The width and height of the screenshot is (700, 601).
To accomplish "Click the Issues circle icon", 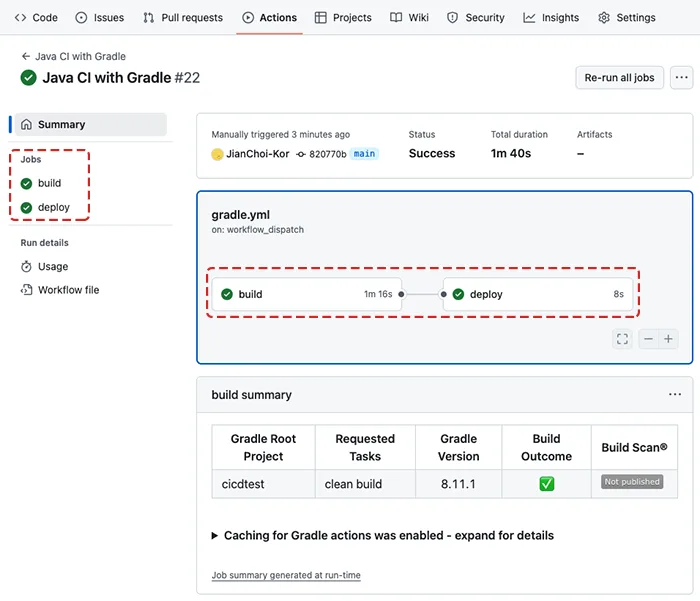I will click(x=81, y=17).
